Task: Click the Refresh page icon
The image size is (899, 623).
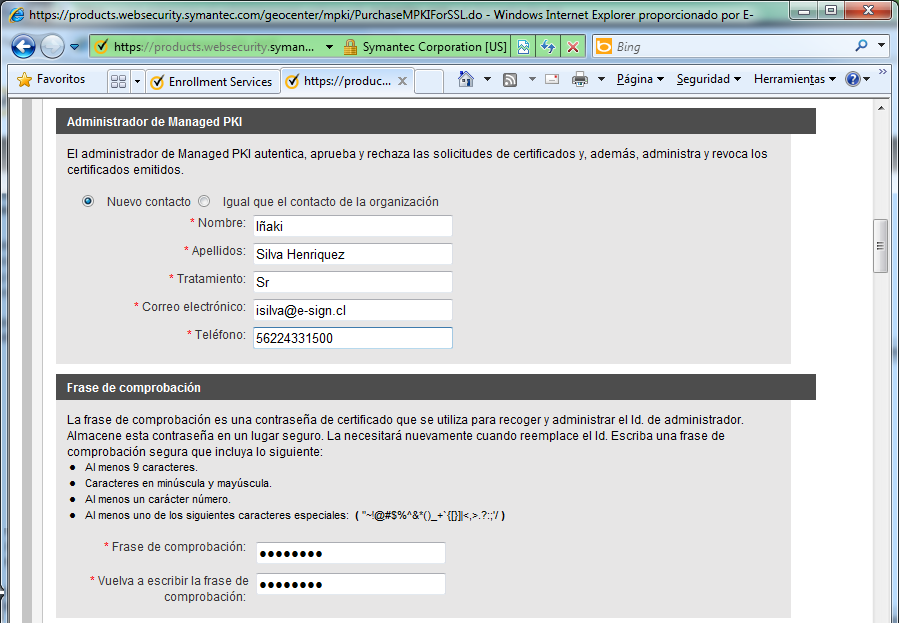Action: click(x=548, y=47)
